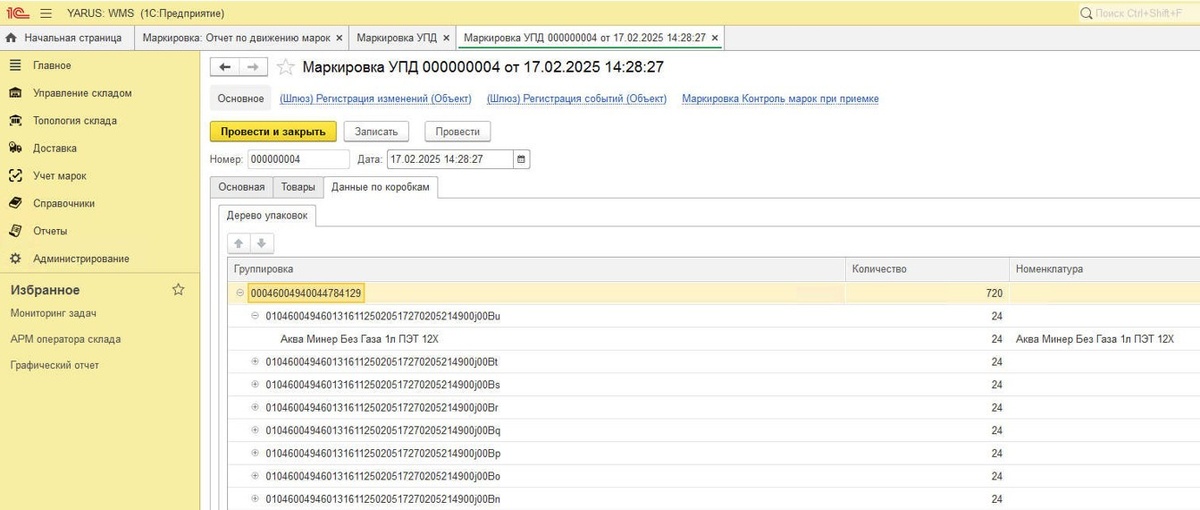Click the Номенклатура column header
The image size is (1200, 510).
tap(1104, 269)
